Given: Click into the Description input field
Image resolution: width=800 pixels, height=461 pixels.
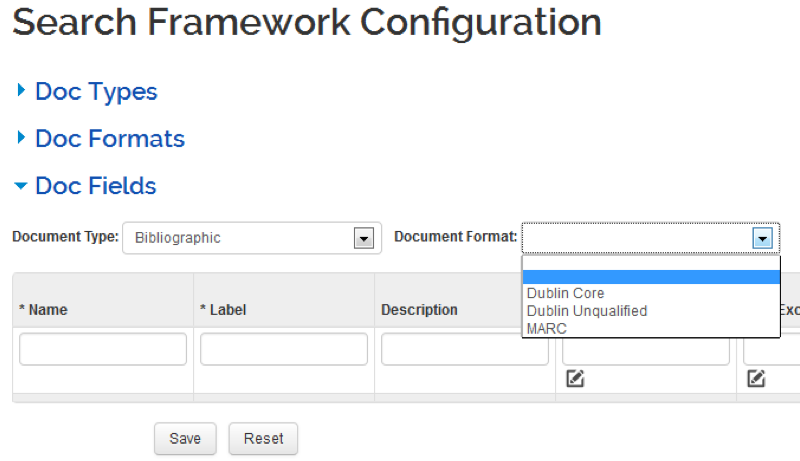Looking at the screenshot, I should pos(465,349).
